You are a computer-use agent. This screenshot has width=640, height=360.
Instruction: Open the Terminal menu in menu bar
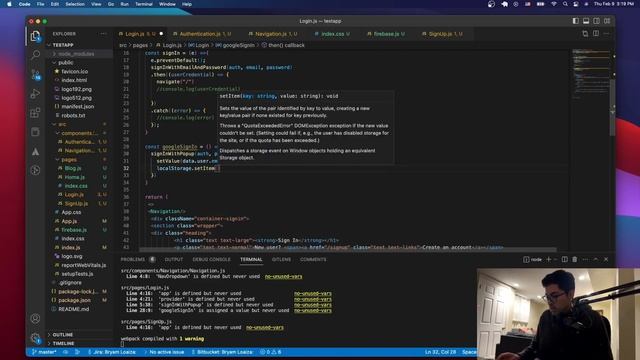click(x=144, y=4)
